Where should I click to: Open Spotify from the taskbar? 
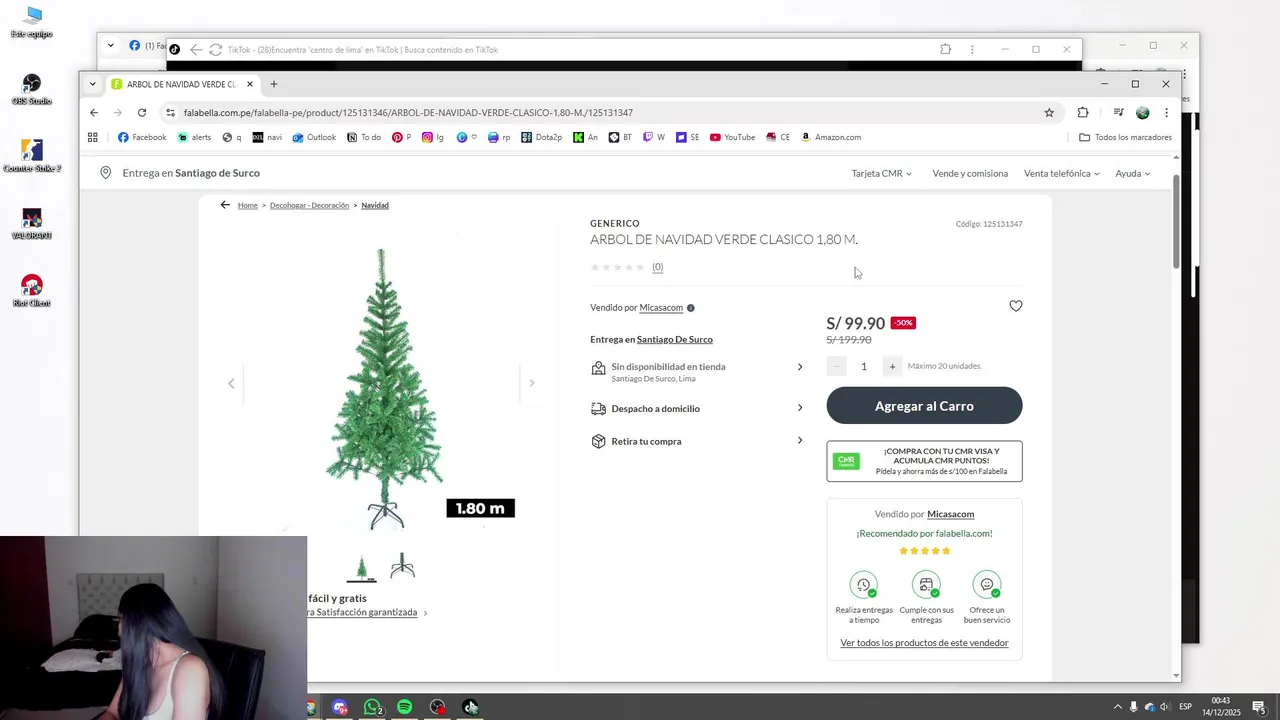[x=404, y=707]
